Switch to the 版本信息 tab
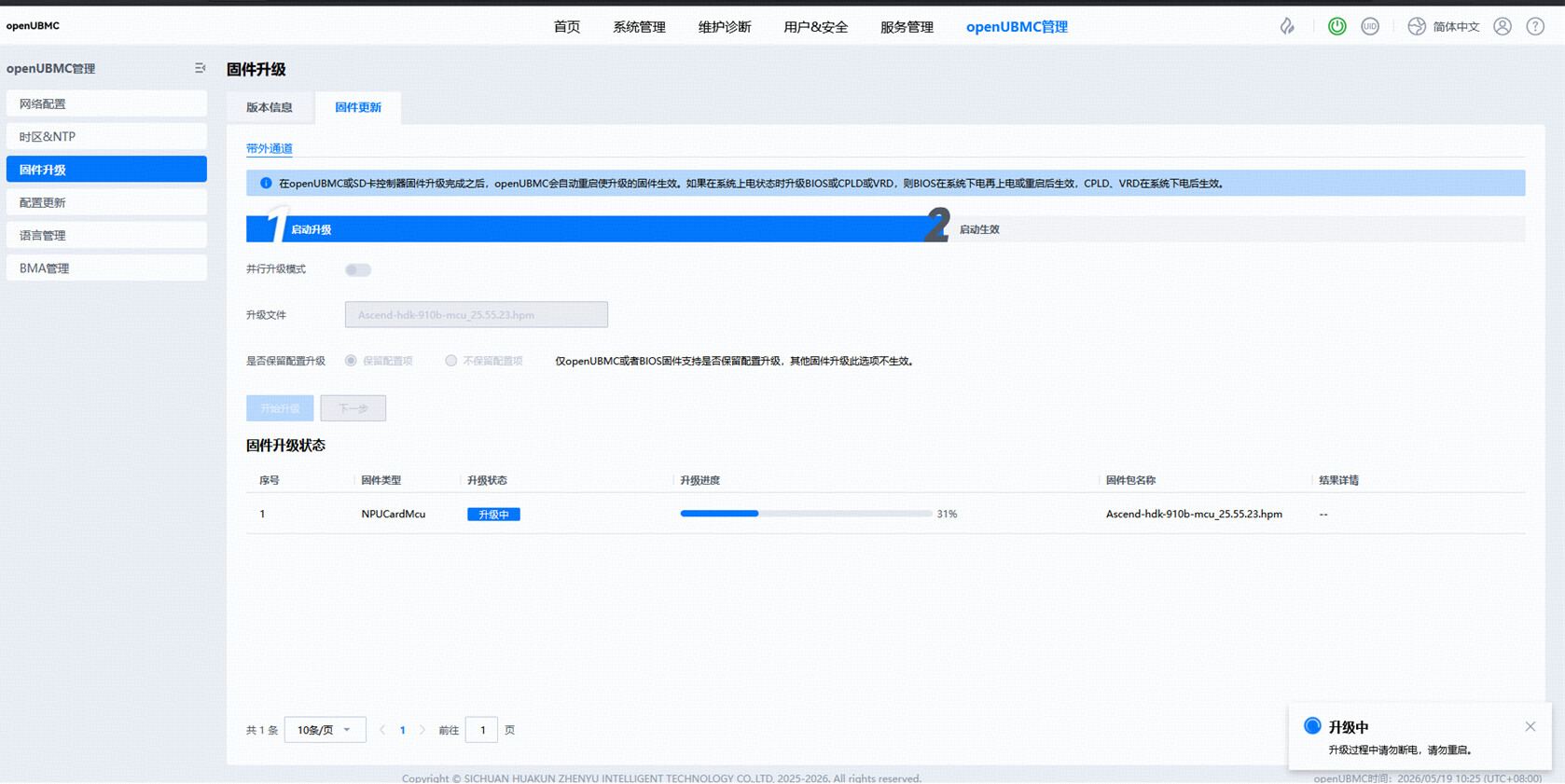 click(270, 107)
